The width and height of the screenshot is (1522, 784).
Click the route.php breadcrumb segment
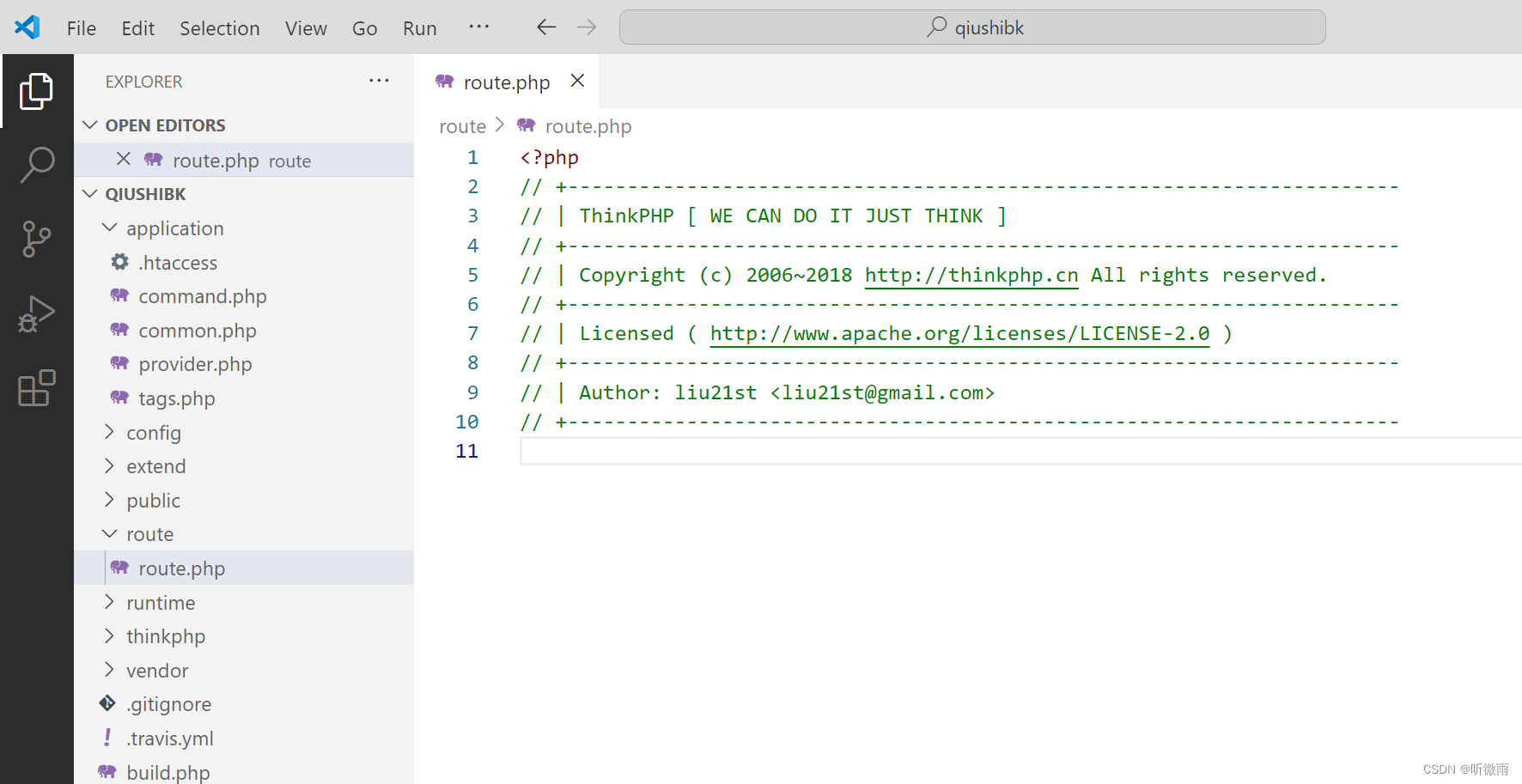click(587, 126)
